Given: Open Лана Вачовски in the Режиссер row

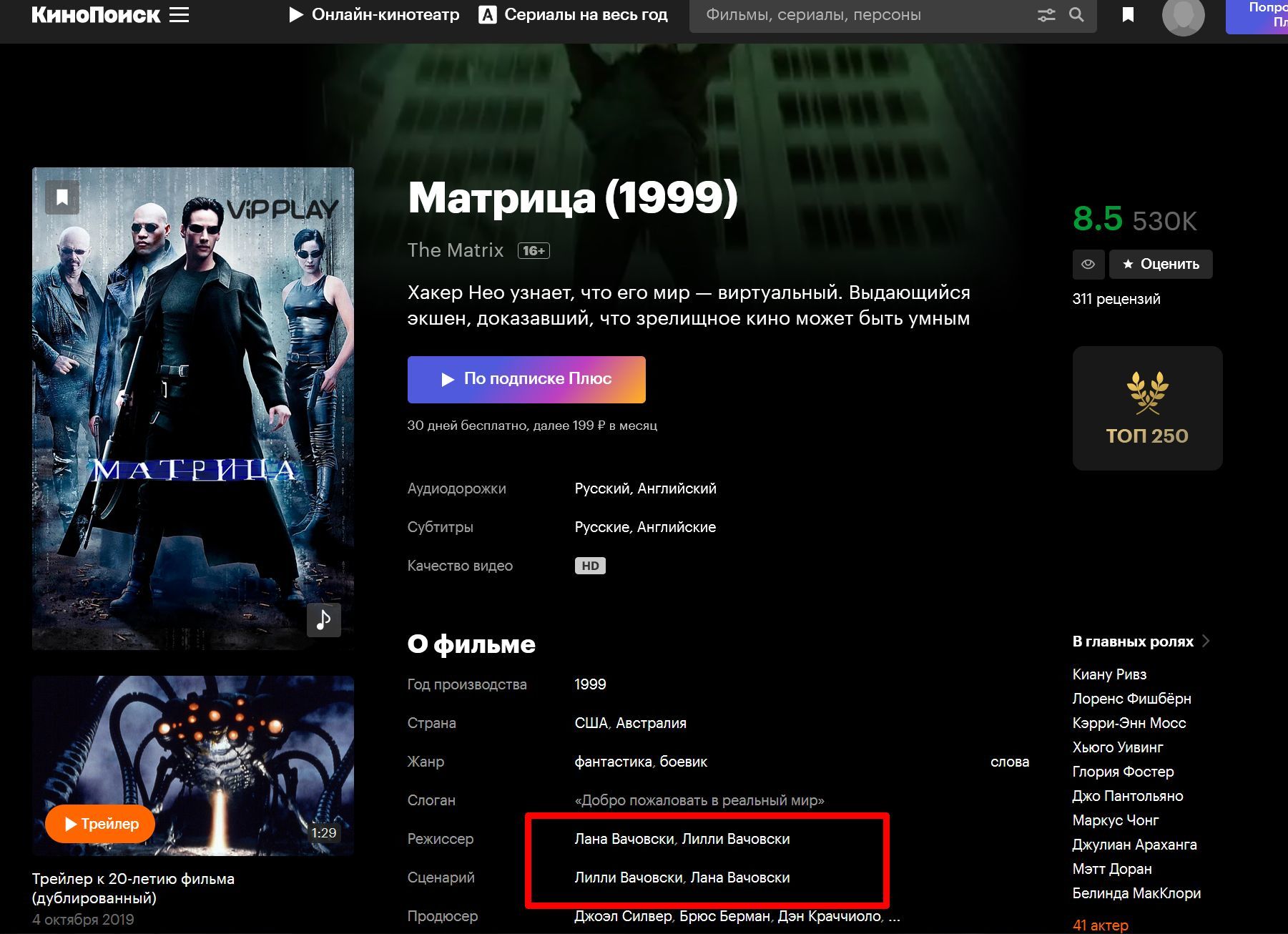Looking at the screenshot, I should (x=624, y=839).
